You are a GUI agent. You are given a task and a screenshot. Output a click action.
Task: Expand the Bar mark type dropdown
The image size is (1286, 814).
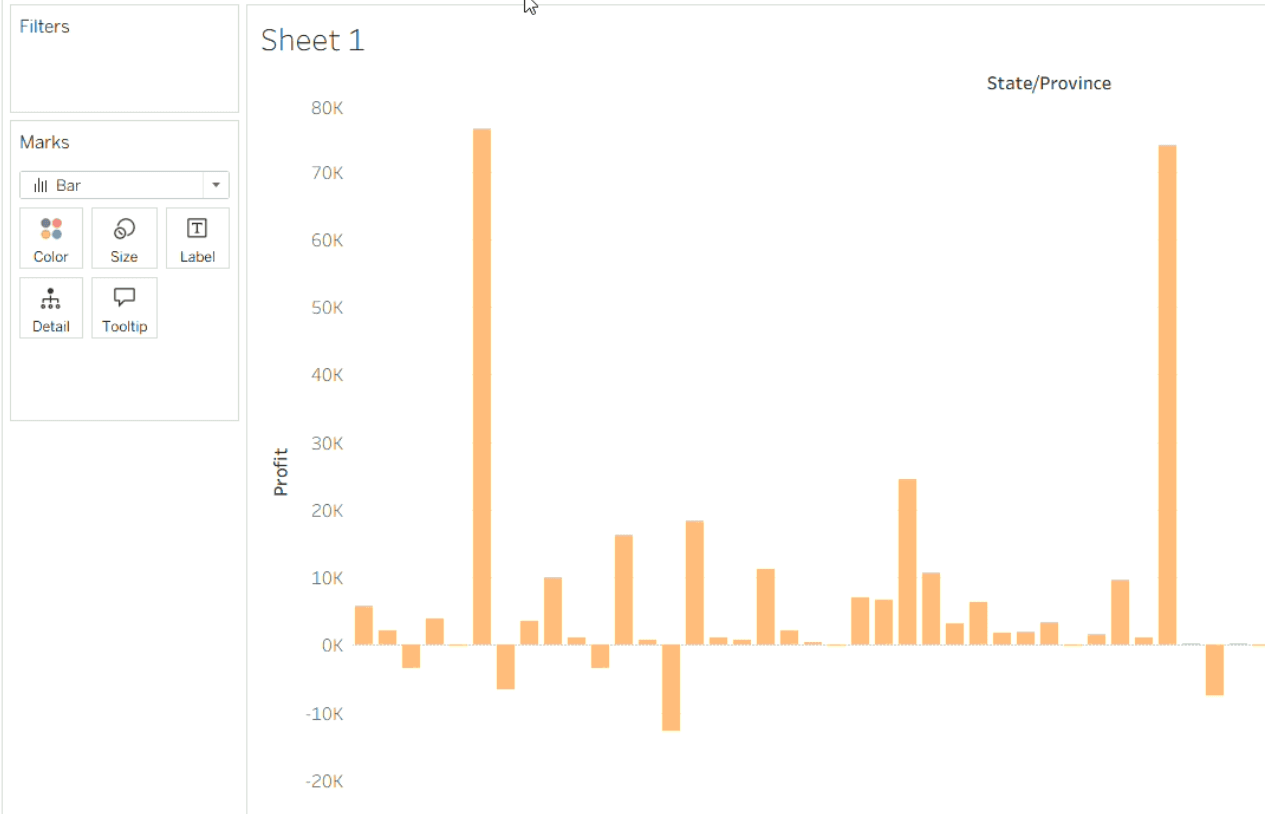pyautogui.click(x=216, y=185)
